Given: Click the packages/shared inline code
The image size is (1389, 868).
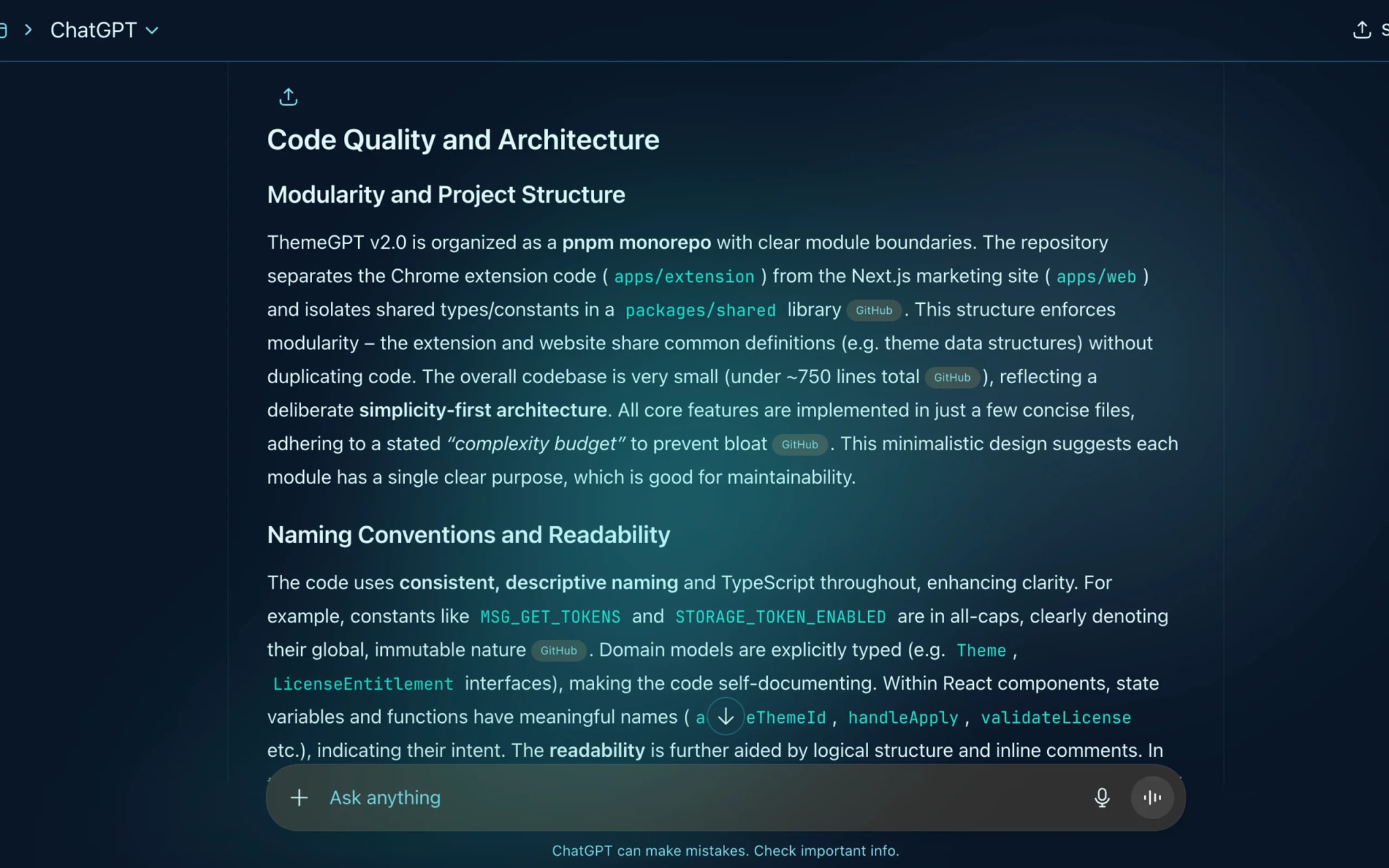Looking at the screenshot, I should [700, 311].
